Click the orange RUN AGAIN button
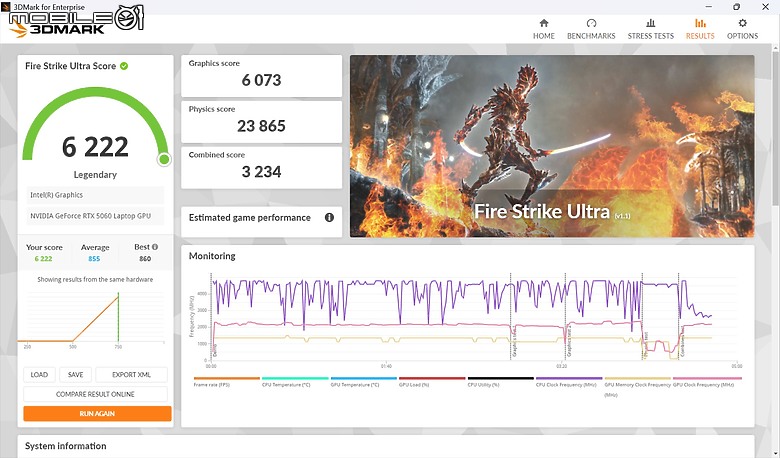This screenshot has width=780, height=458. coord(97,413)
